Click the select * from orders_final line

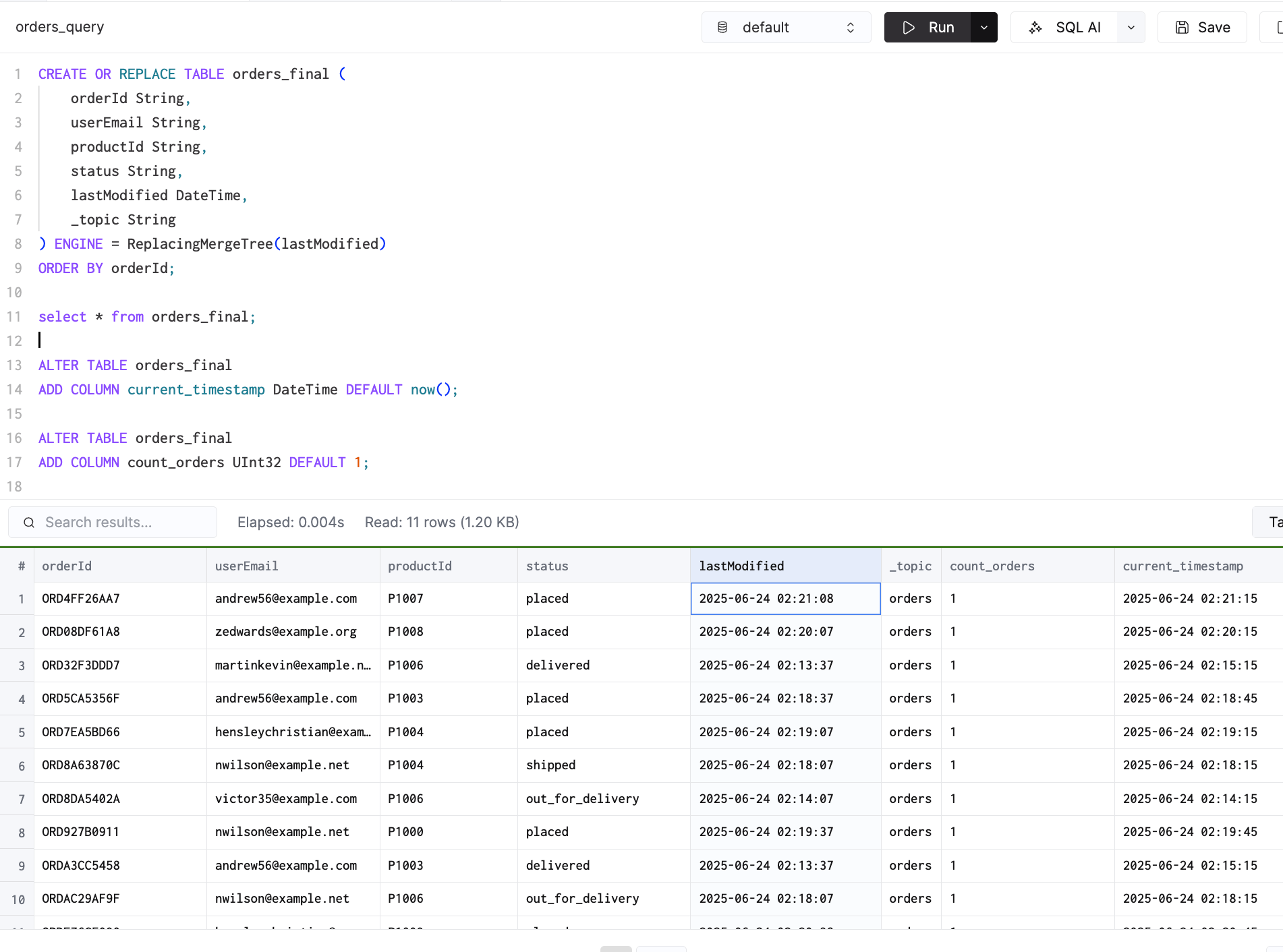147,317
